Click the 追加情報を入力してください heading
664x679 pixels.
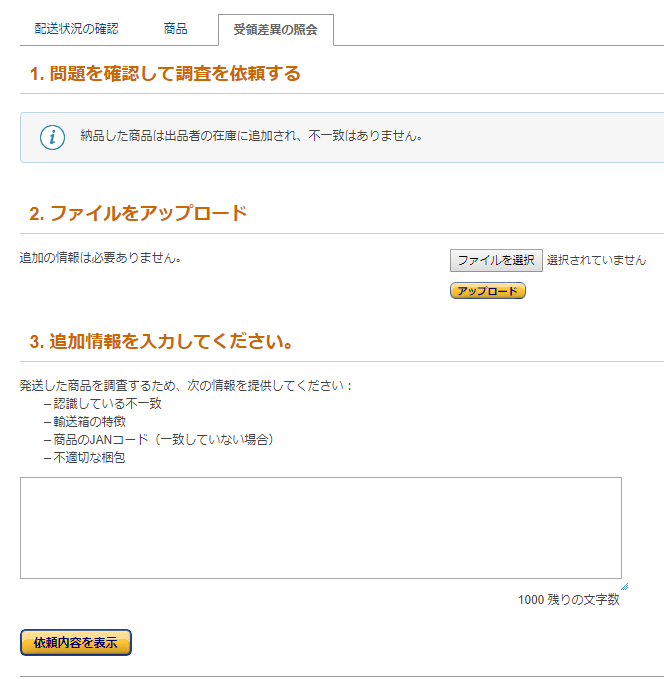coord(161,342)
